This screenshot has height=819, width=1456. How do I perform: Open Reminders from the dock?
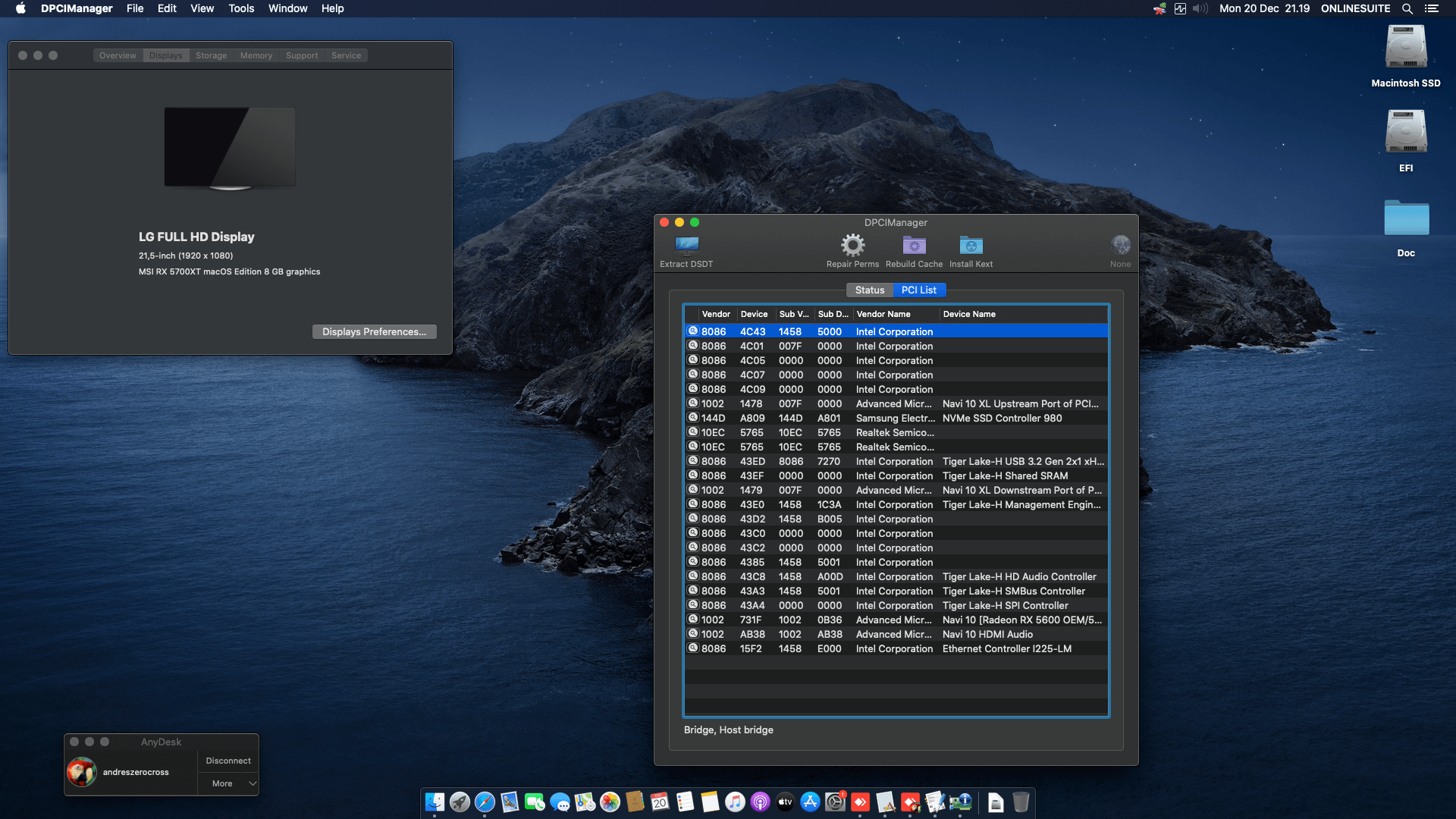[x=685, y=802]
